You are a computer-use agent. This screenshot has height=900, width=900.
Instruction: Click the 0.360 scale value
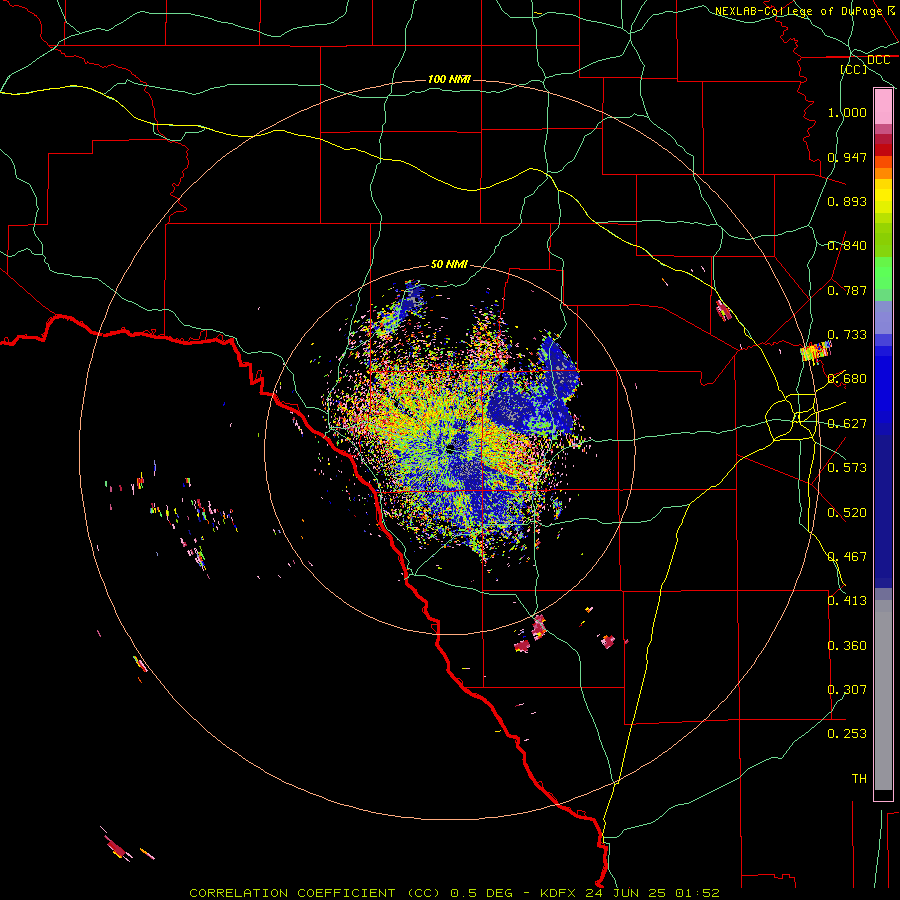point(847,646)
